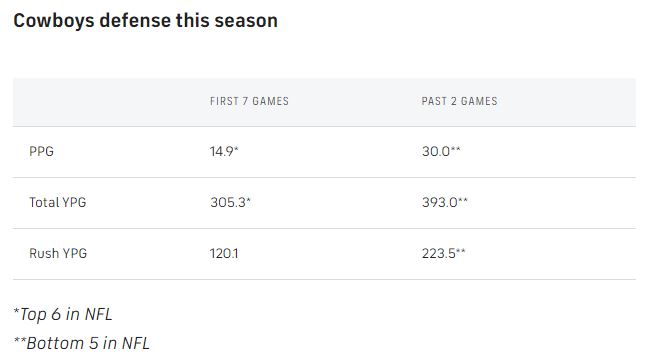Viewport: 648px width, 361px height.
Task: Click the 'Top 6 in NFL' footnote
Action: pos(63,314)
